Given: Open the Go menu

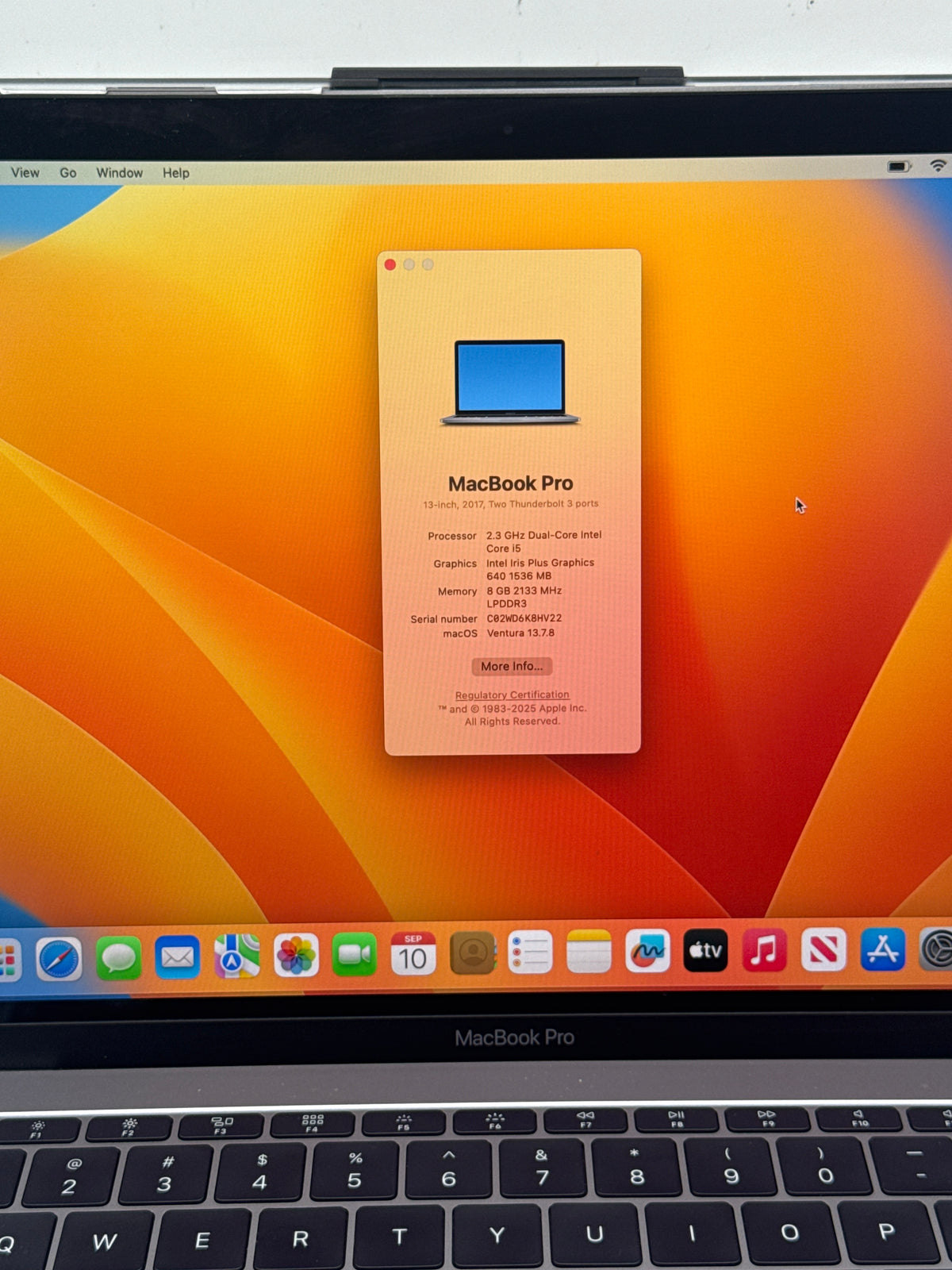Looking at the screenshot, I should pyautogui.click(x=68, y=172).
